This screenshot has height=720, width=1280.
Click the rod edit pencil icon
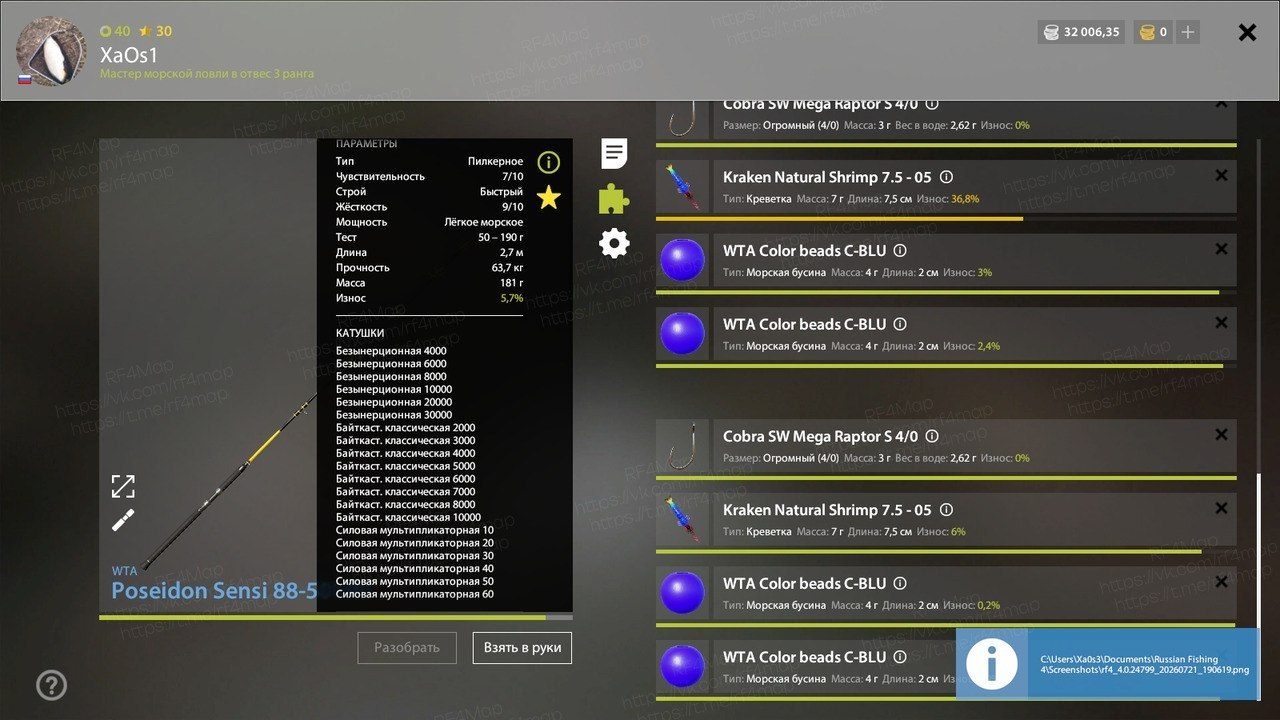(123, 520)
